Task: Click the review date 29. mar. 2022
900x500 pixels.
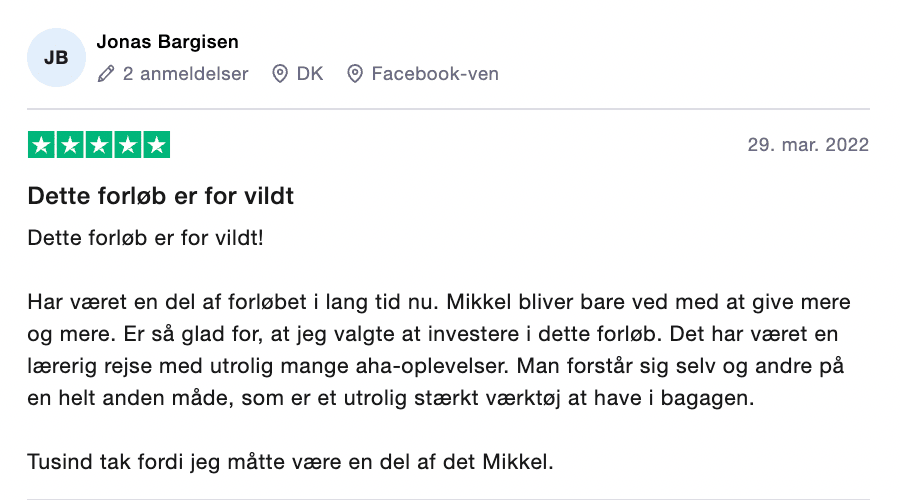Action: click(x=808, y=145)
